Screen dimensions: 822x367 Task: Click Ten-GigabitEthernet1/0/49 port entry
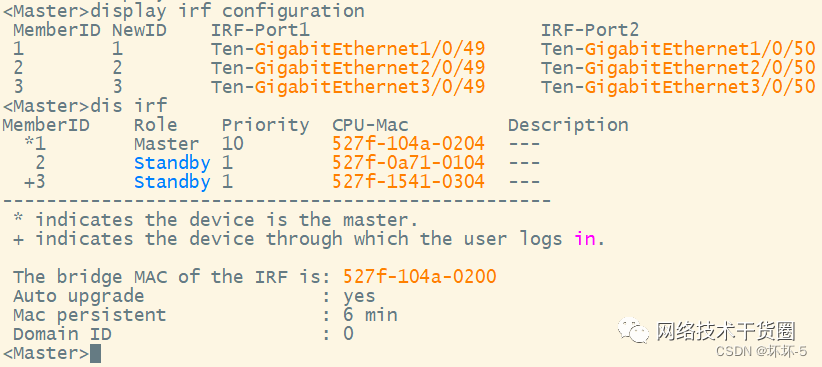pos(348,49)
